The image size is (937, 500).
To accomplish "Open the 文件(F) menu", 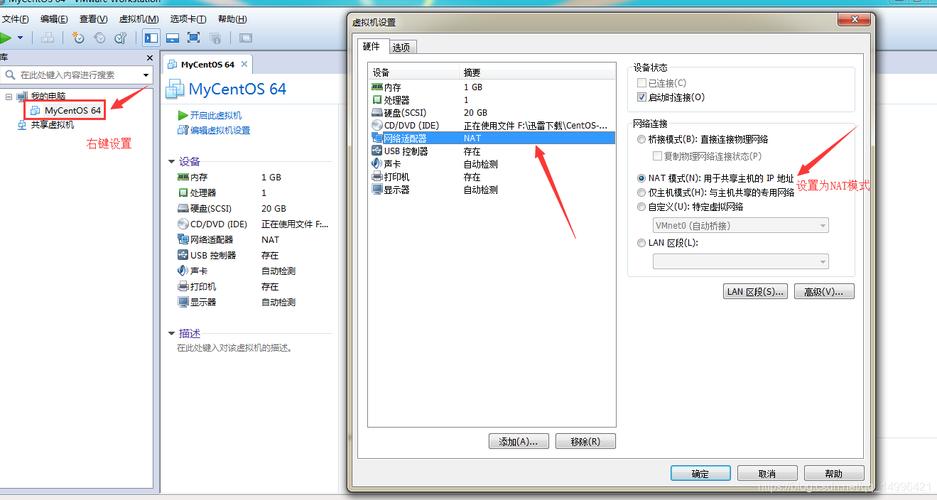I will point(15,19).
